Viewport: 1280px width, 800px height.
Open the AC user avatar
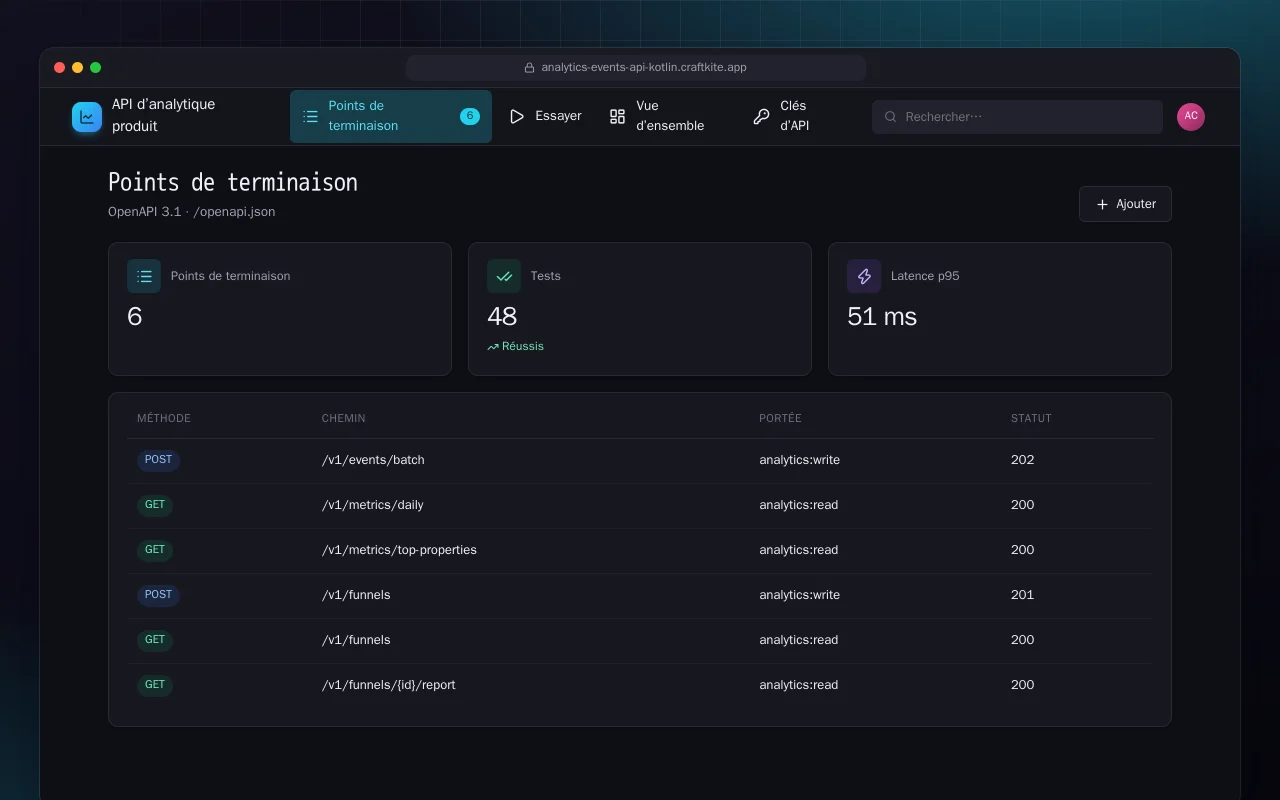[x=1191, y=117]
